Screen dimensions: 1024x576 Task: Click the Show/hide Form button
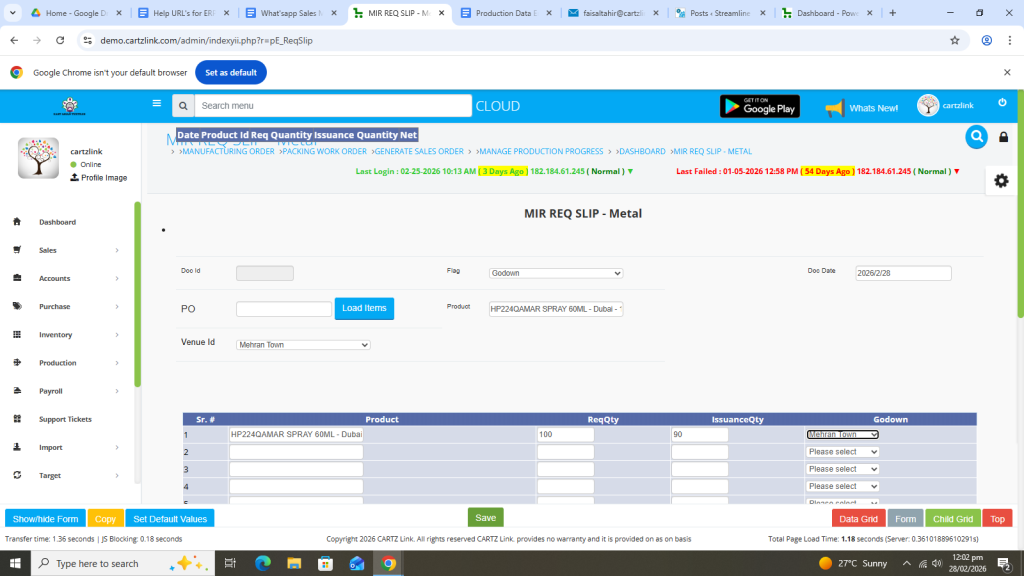tap(45, 519)
